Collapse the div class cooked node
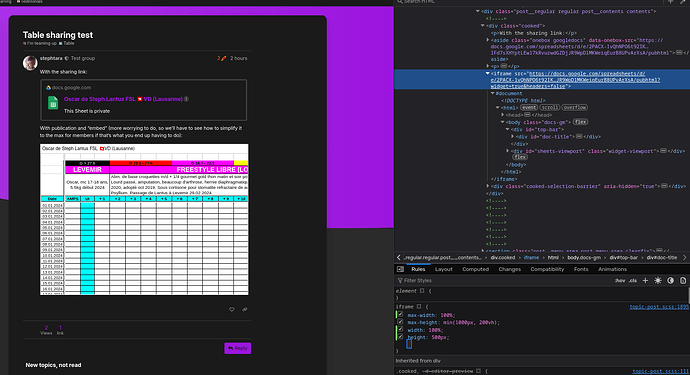This screenshot has width=690, height=375. pyautogui.click(x=483, y=26)
